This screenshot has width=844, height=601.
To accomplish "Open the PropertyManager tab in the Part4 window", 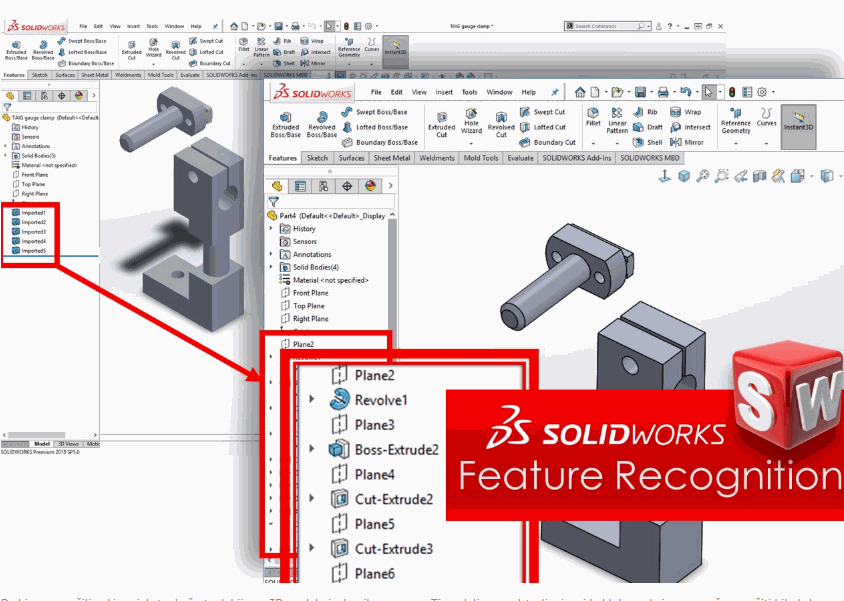I will click(x=300, y=186).
